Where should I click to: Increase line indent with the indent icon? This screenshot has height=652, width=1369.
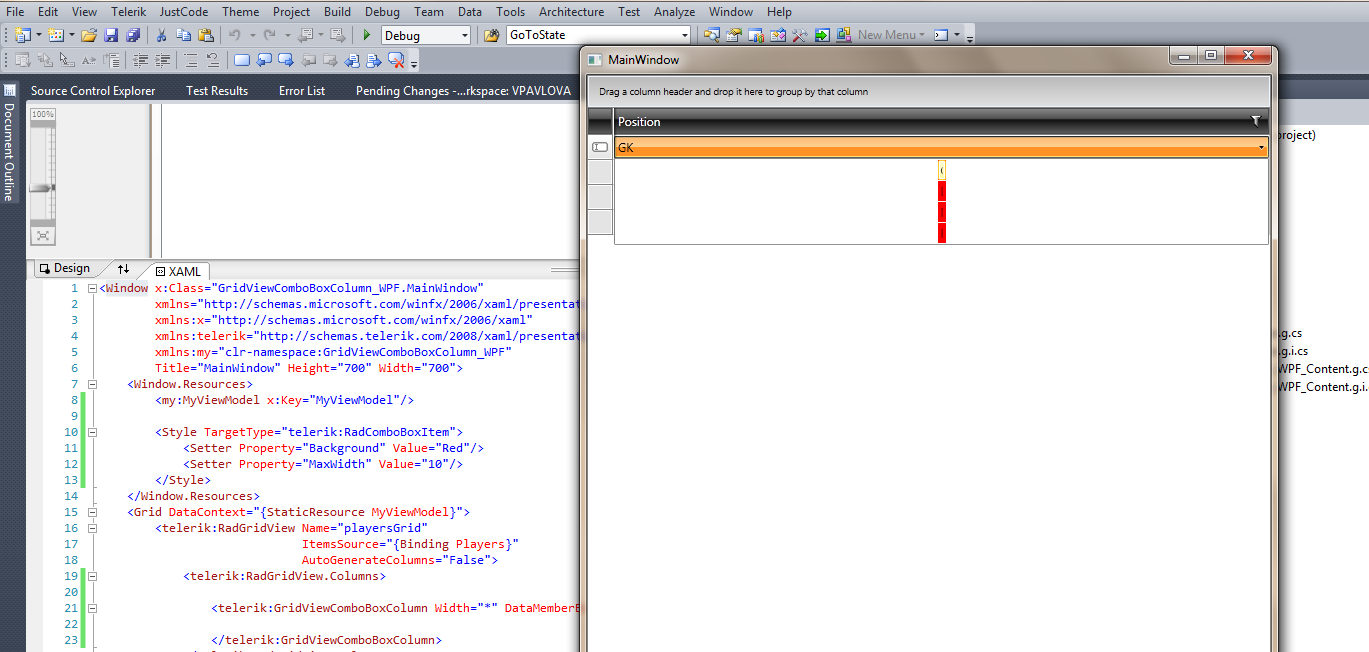pyautogui.click(x=162, y=60)
